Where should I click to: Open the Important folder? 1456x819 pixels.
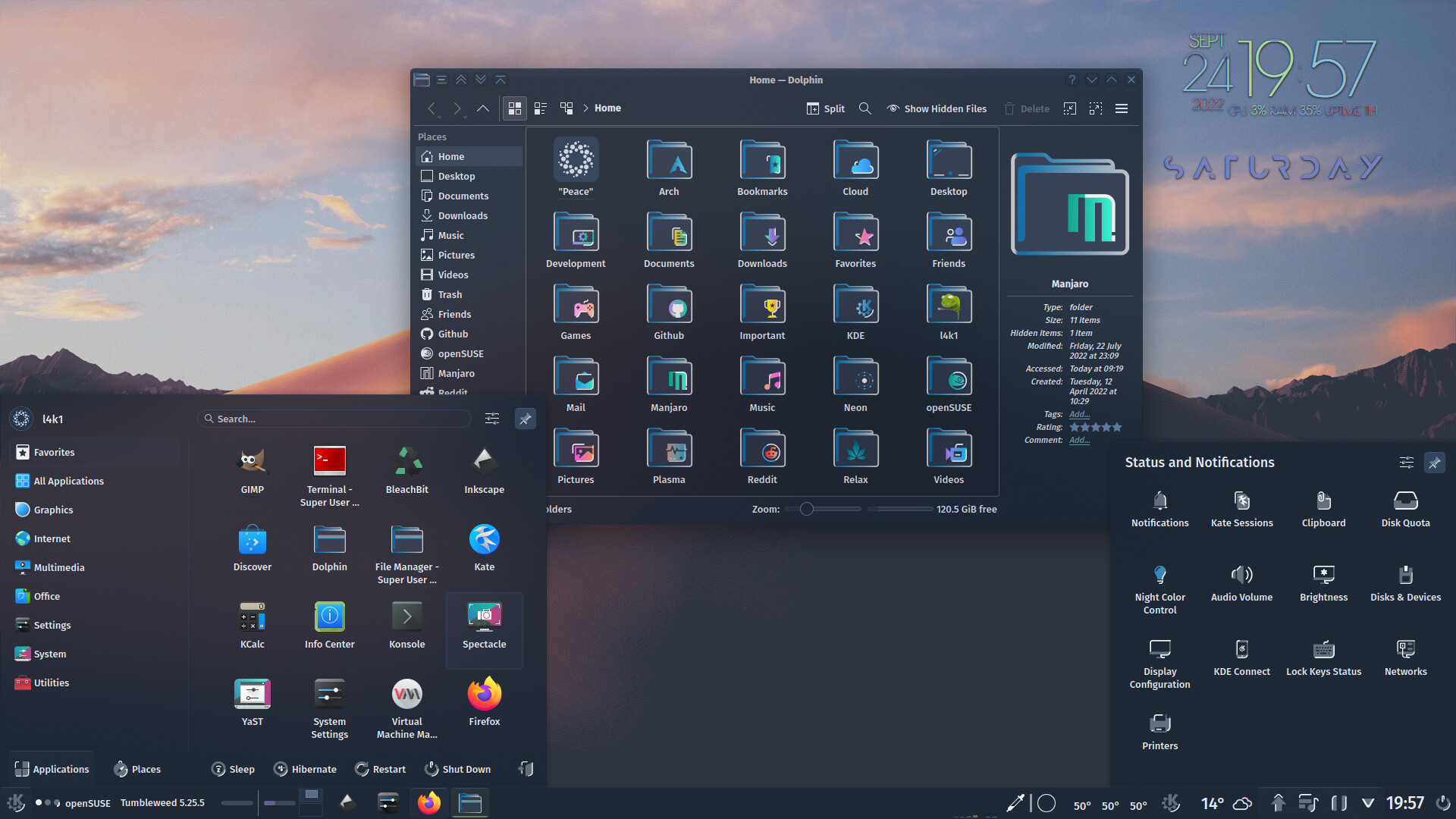(762, 312)
